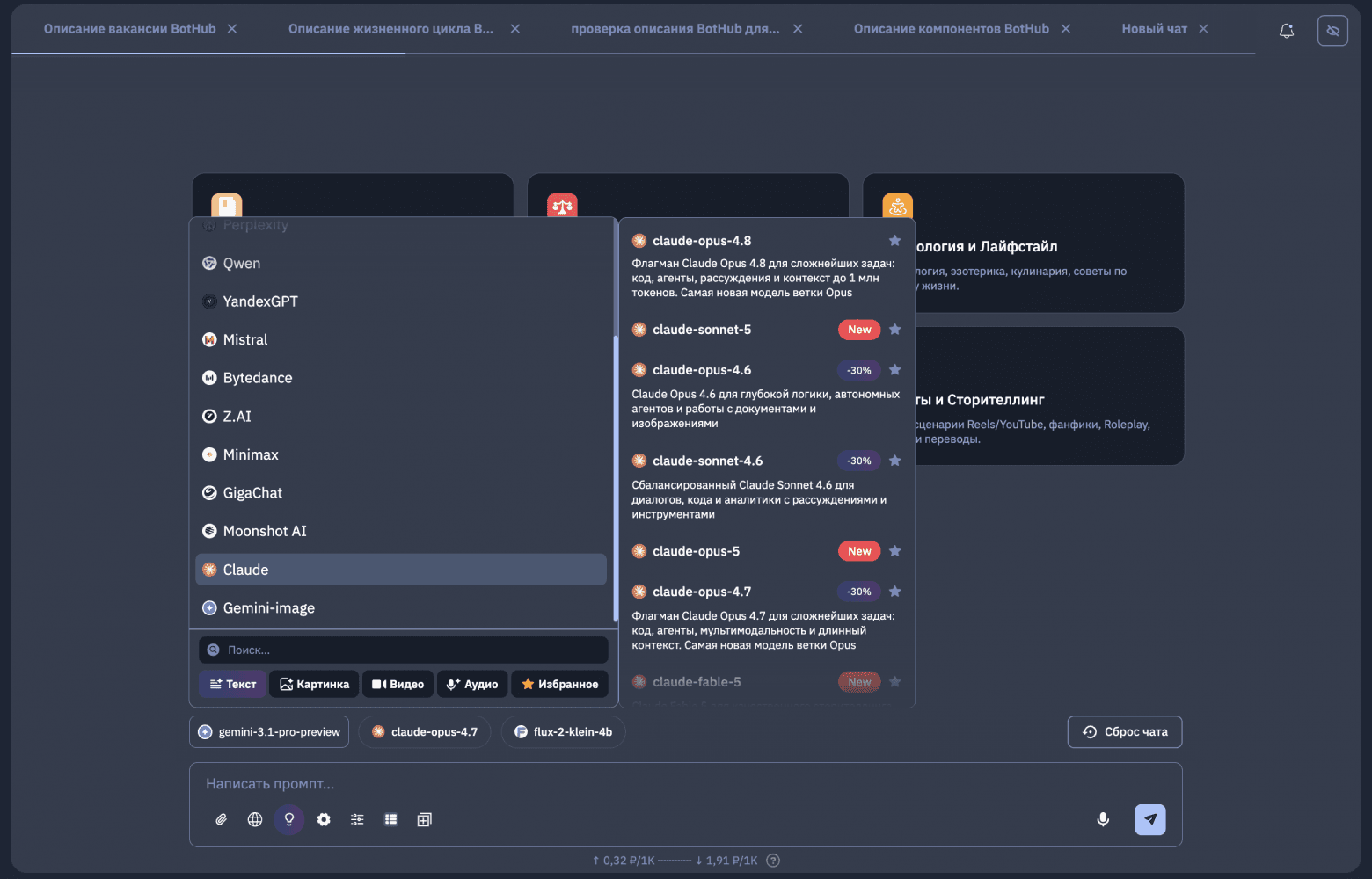Screen dimensions: 1372x879
Task: Open the gemini-3.1-pro-preview model selector
Action: 269,732
